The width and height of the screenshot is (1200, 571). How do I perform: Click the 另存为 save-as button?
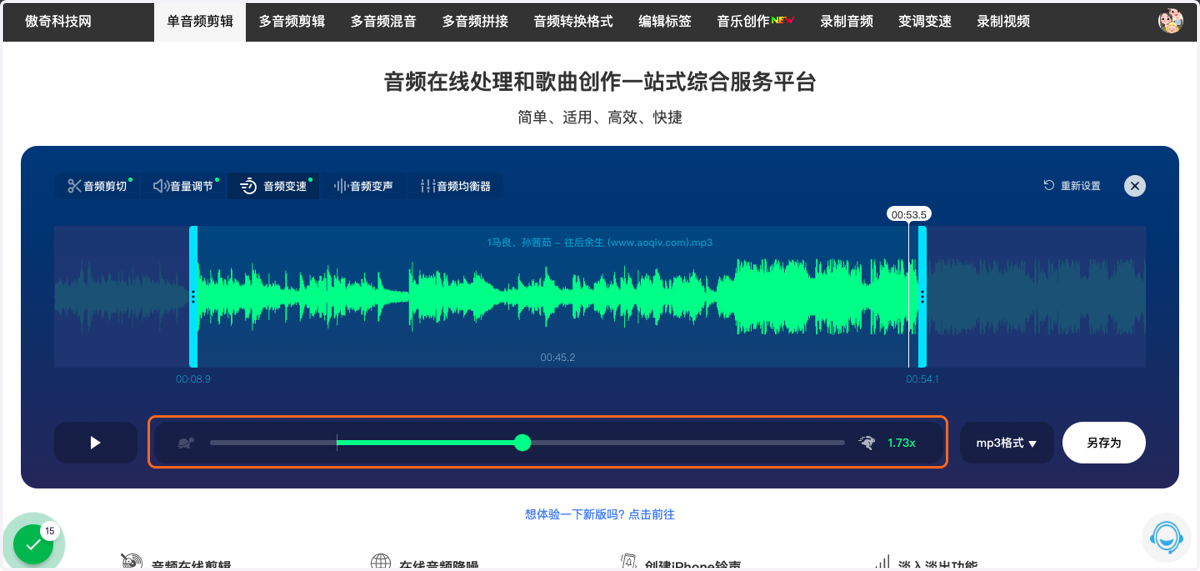[1104, 443]
